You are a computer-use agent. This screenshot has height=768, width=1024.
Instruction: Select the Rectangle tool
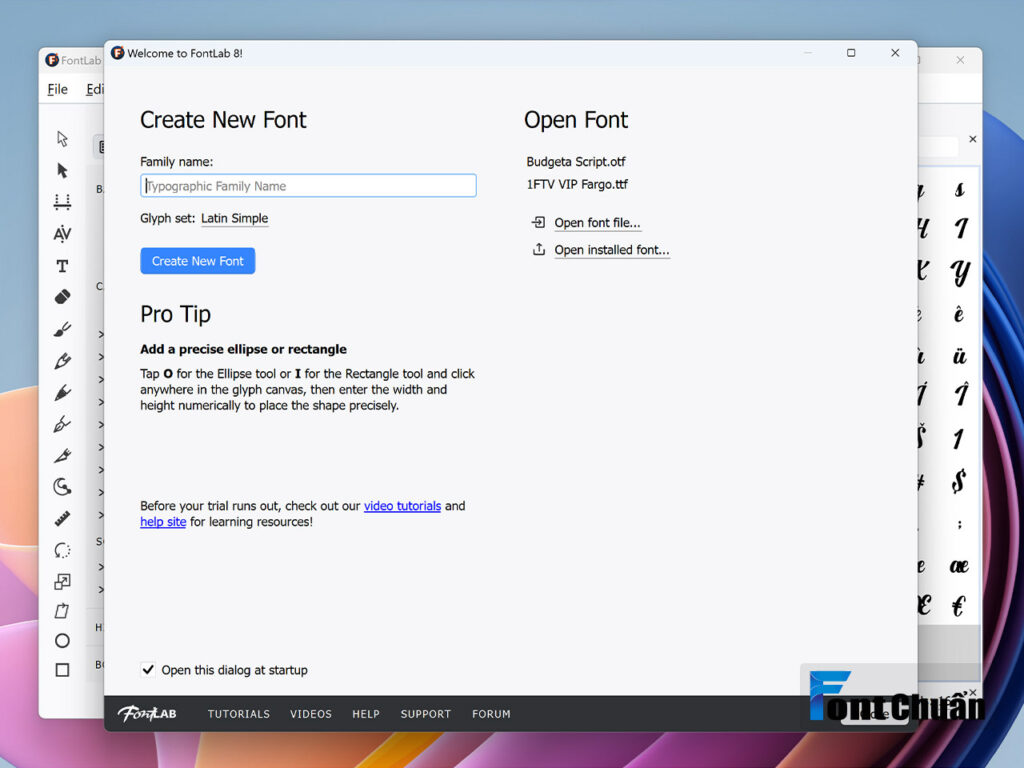click(62, 670)
